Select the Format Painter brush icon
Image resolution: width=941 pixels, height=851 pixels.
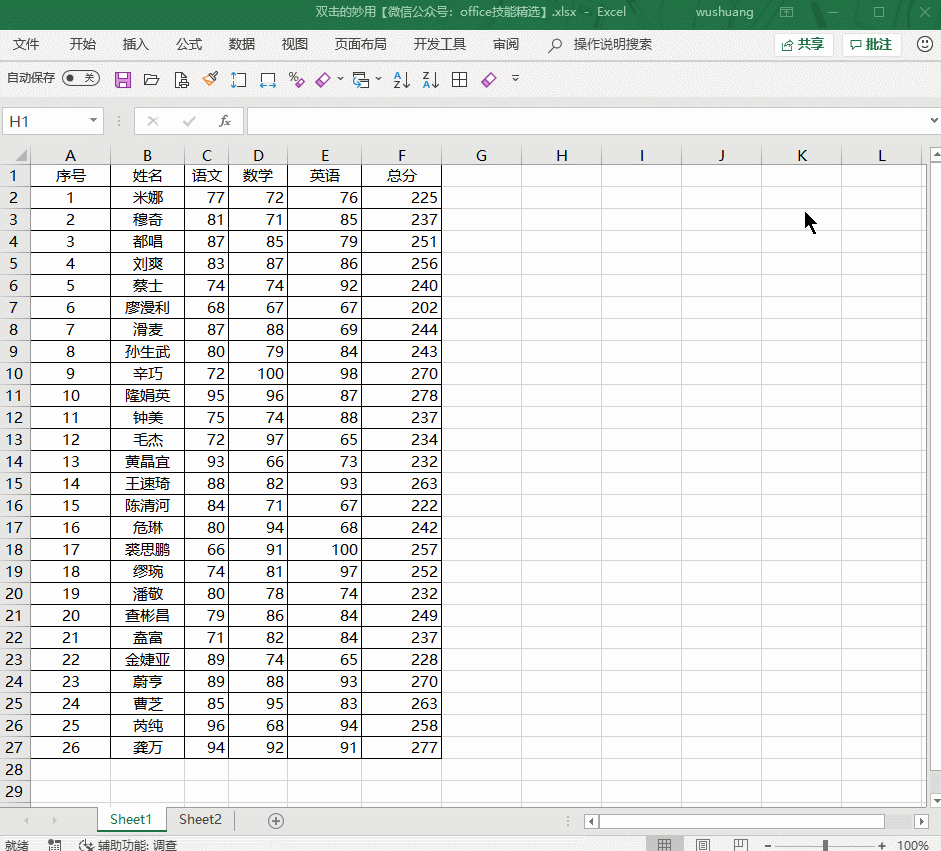[210, 80]
